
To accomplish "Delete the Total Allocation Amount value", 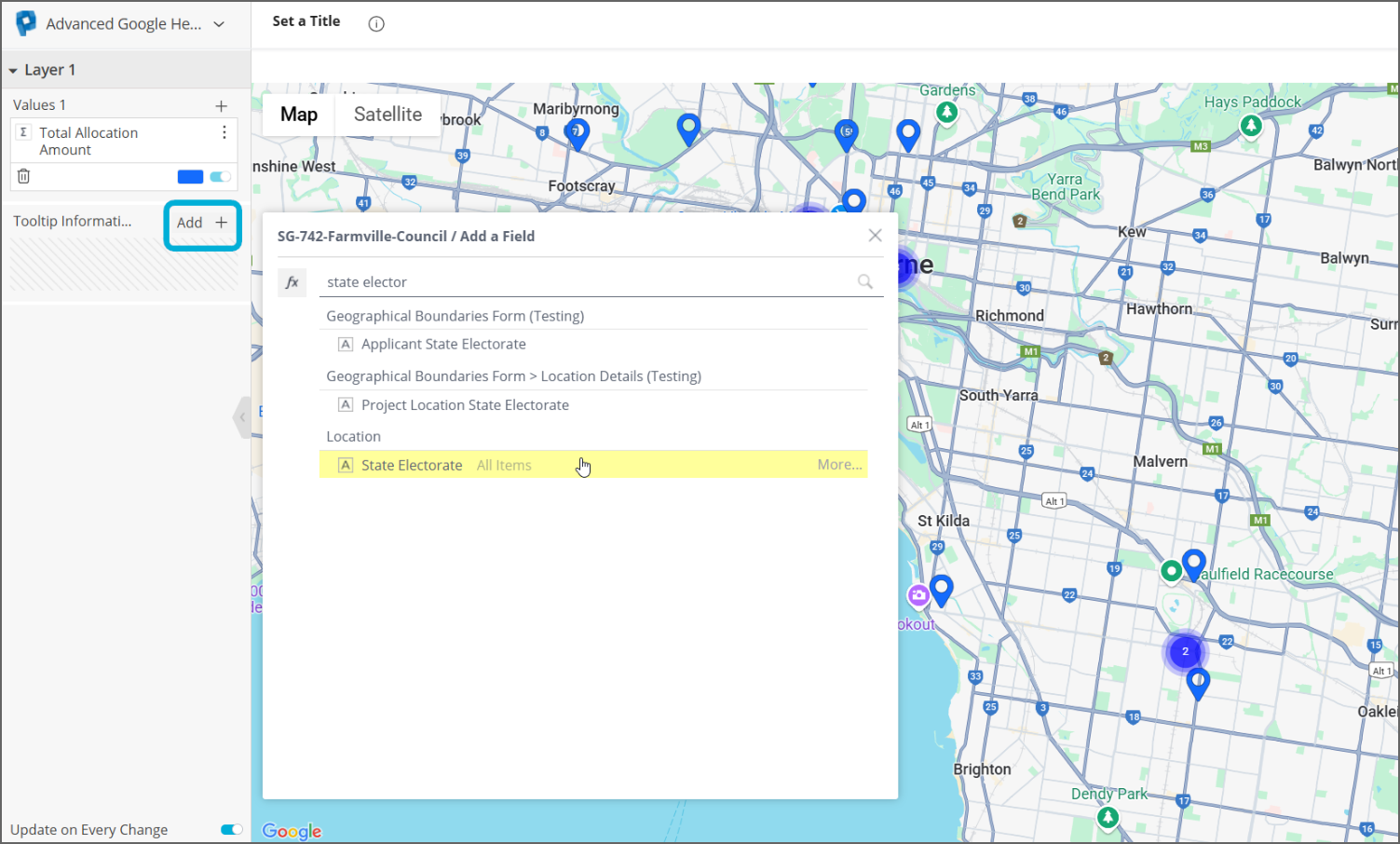I will pyautogui.click(x=24, y=176).
